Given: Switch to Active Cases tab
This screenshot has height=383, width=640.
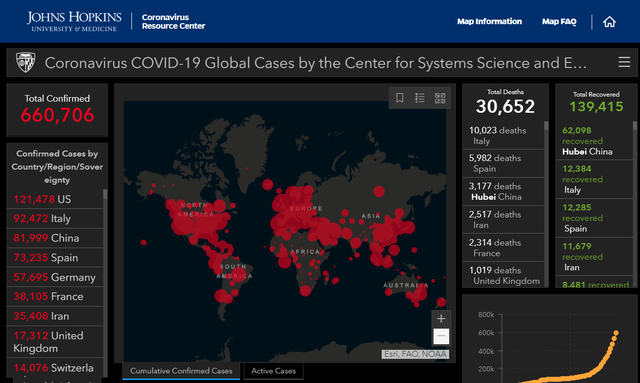Looking at the screenshot, I should coord(273,371).
